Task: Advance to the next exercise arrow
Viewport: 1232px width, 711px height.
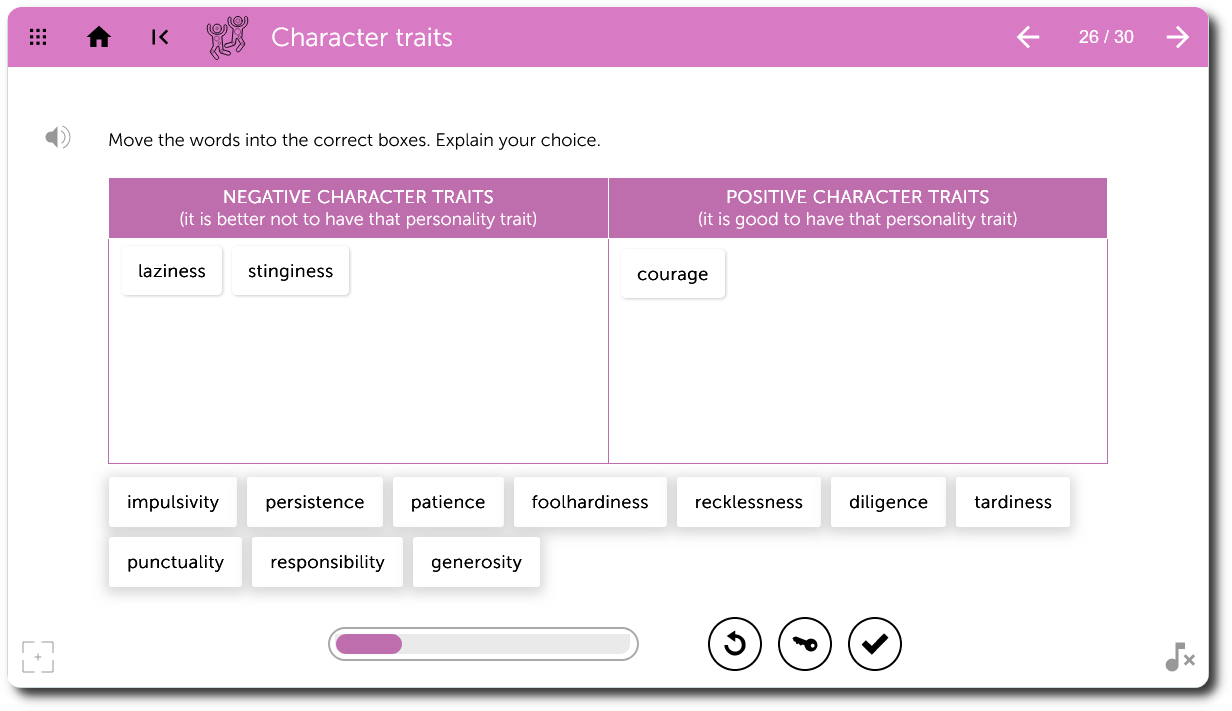Action: (x=1178, y=38)
